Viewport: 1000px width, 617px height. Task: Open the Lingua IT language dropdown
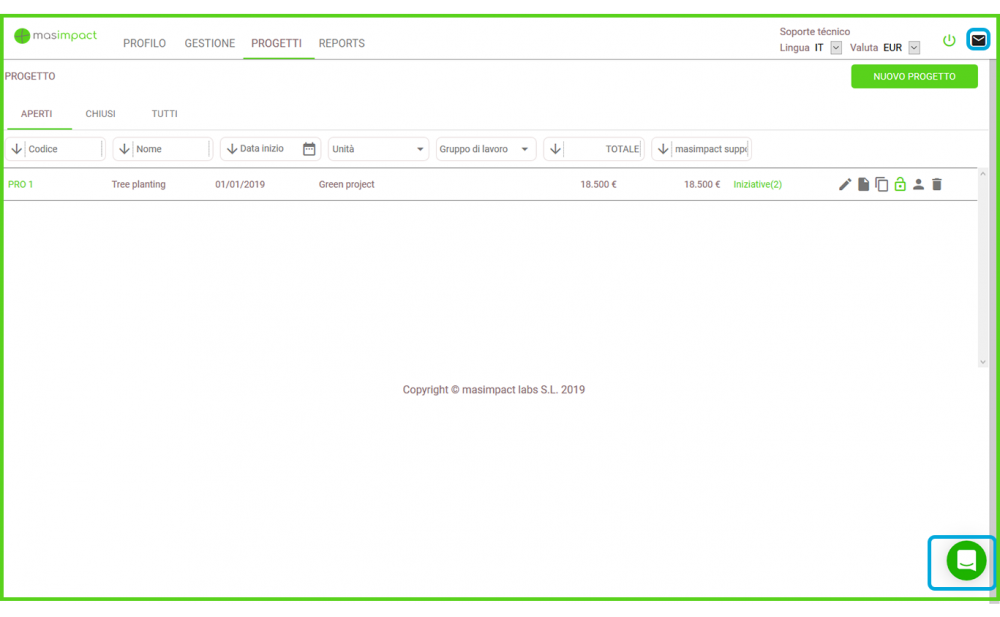click(x=836, y=48)
